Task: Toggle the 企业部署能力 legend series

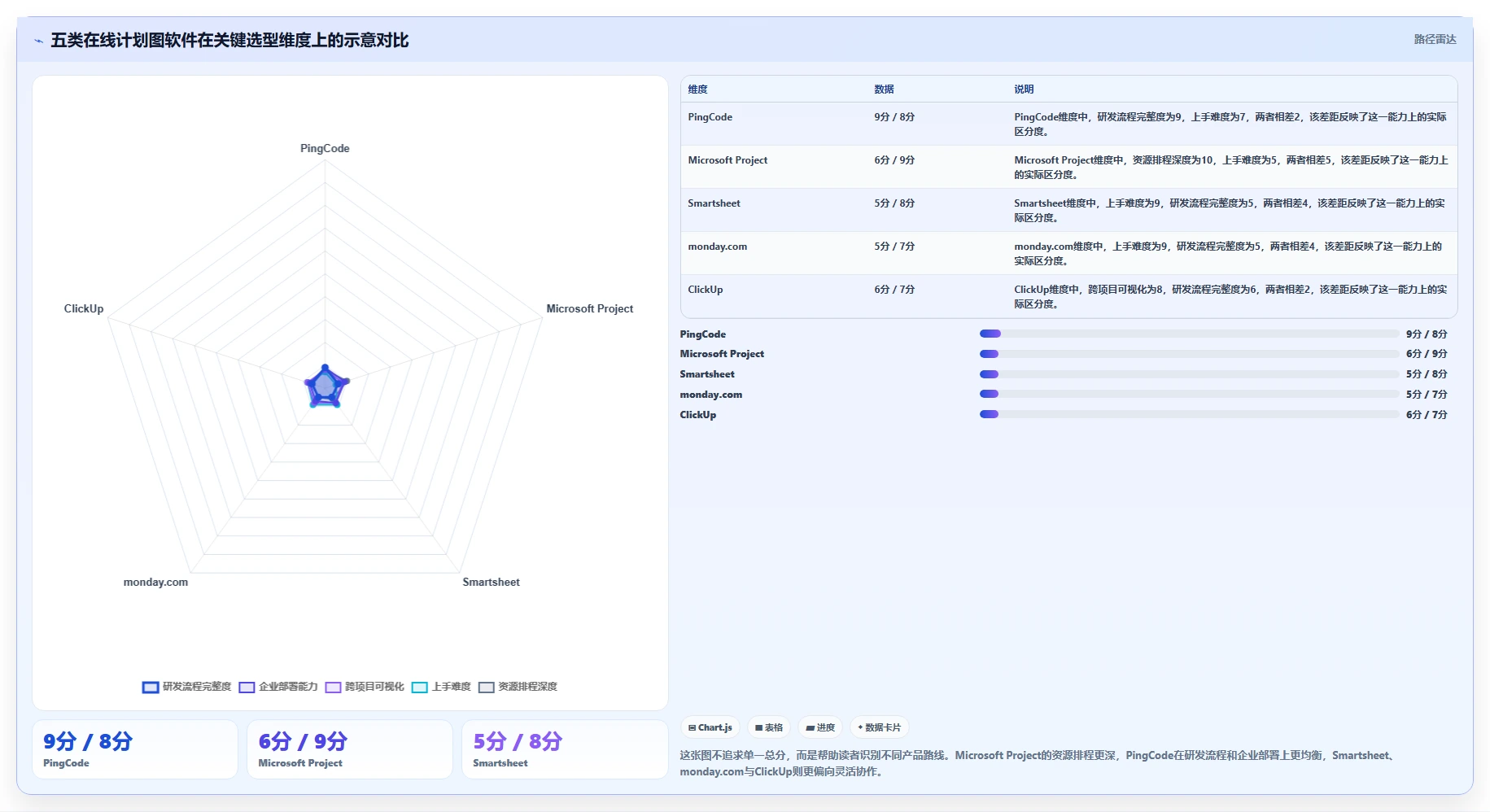Action: pyautogui.click(x=278, y=687)
